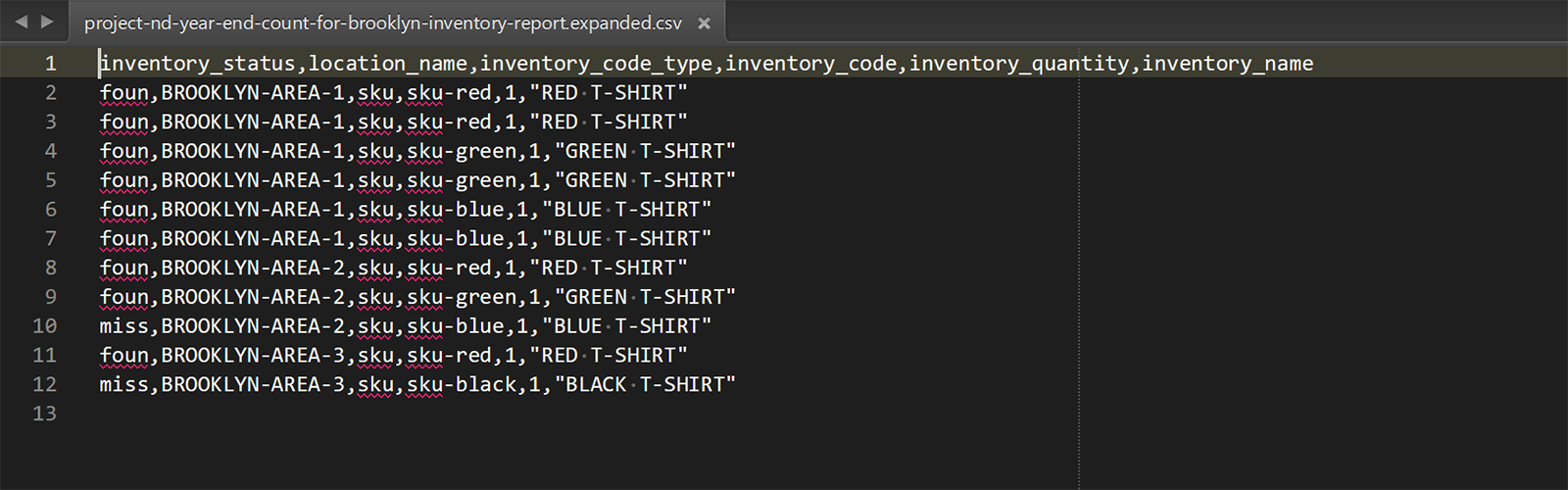This screenshot has height=490, width=1568.
Task: Click the next tab right arrow
Action: coord(46,22)
